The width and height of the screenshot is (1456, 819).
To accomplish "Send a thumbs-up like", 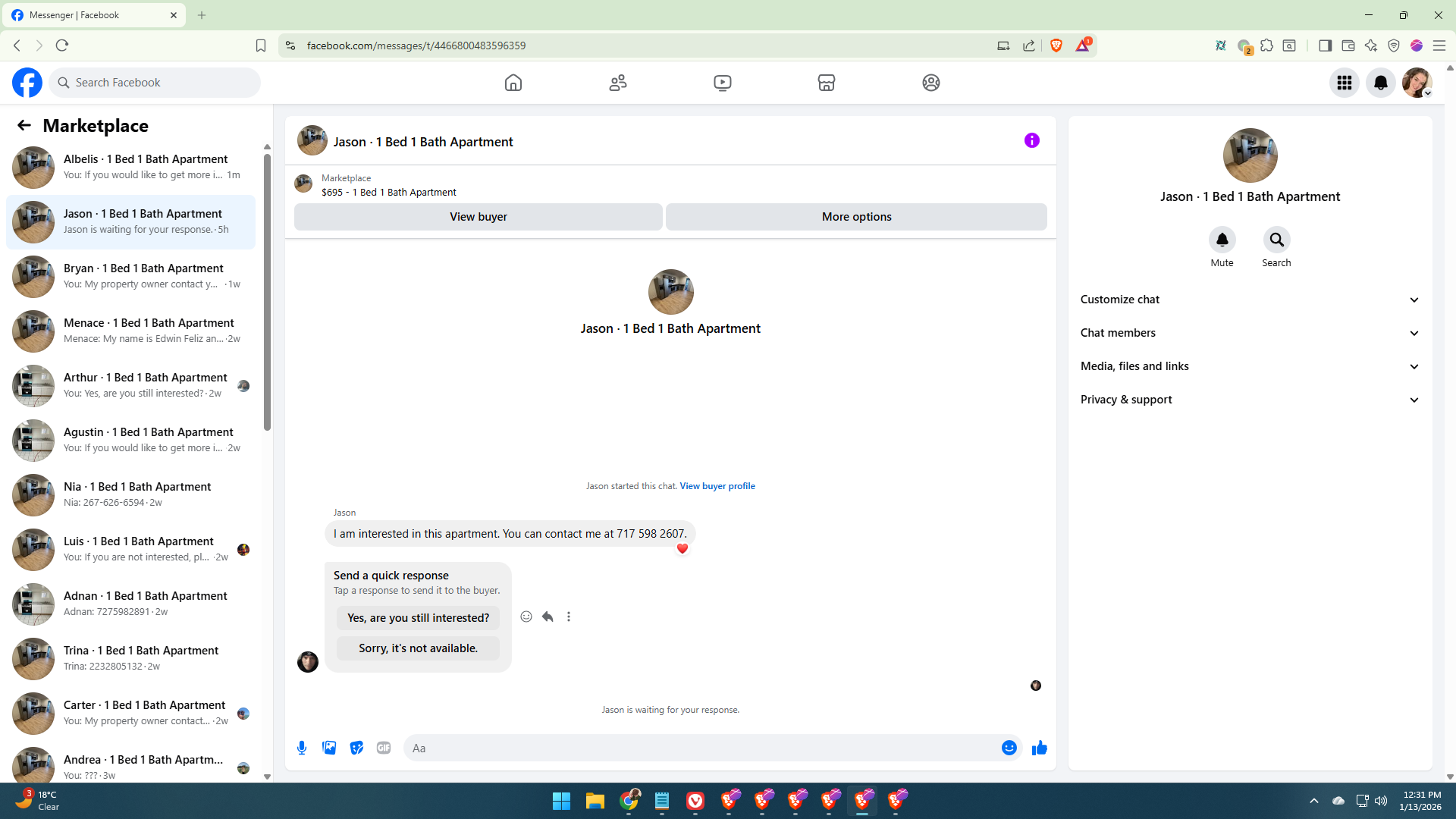I will (x=1039, y=748).
